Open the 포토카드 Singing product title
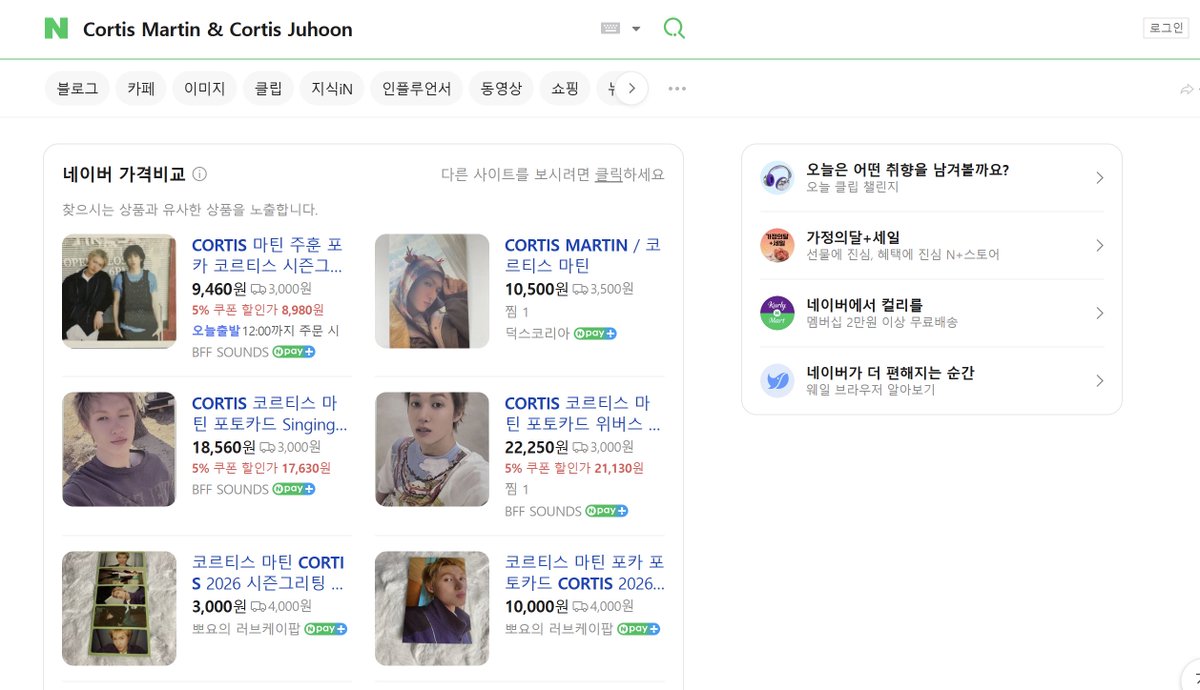This screenshot has width=1200, height=690. pyautogui.click(x=269, y=413)
